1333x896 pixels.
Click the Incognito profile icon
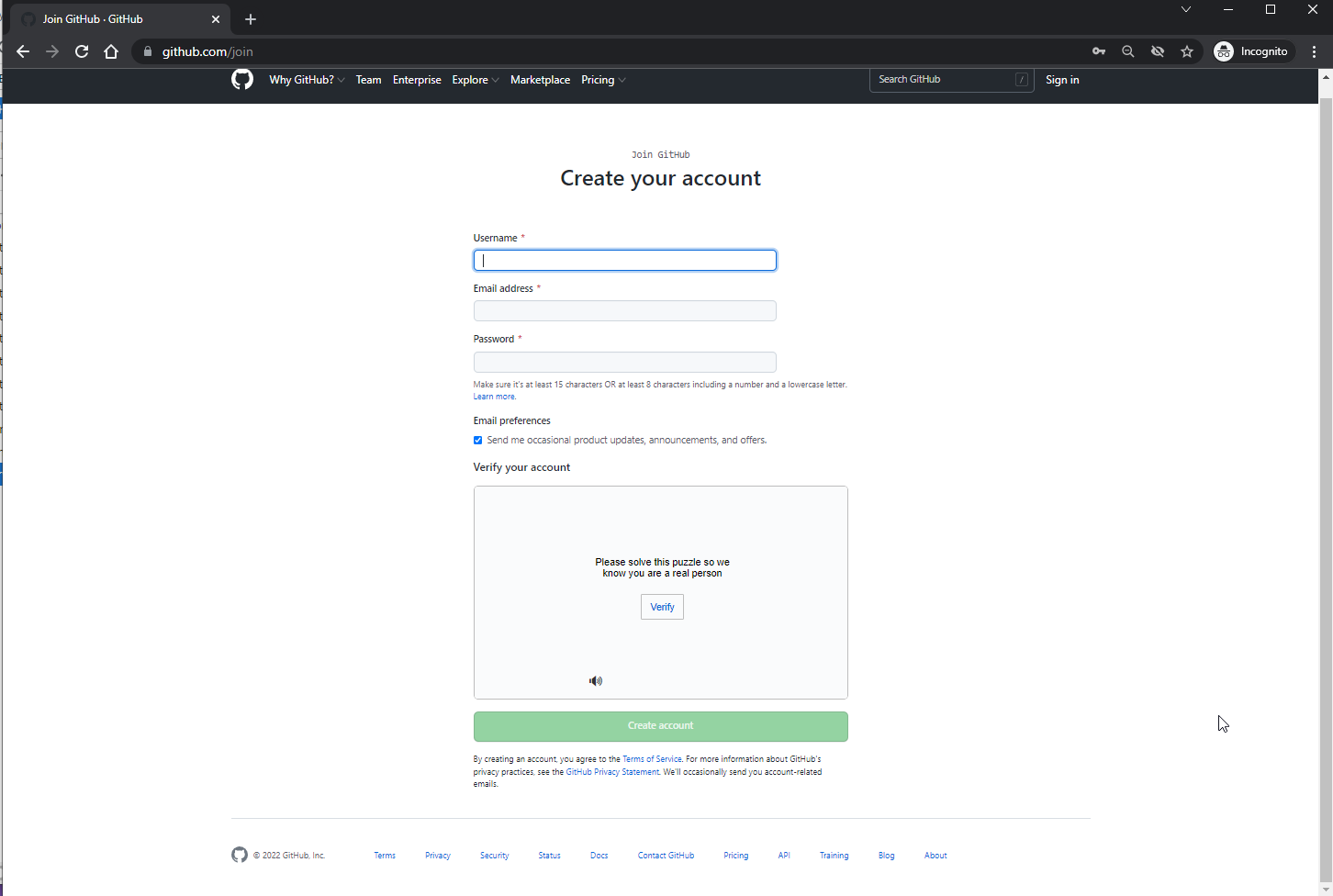point(1224,51)
